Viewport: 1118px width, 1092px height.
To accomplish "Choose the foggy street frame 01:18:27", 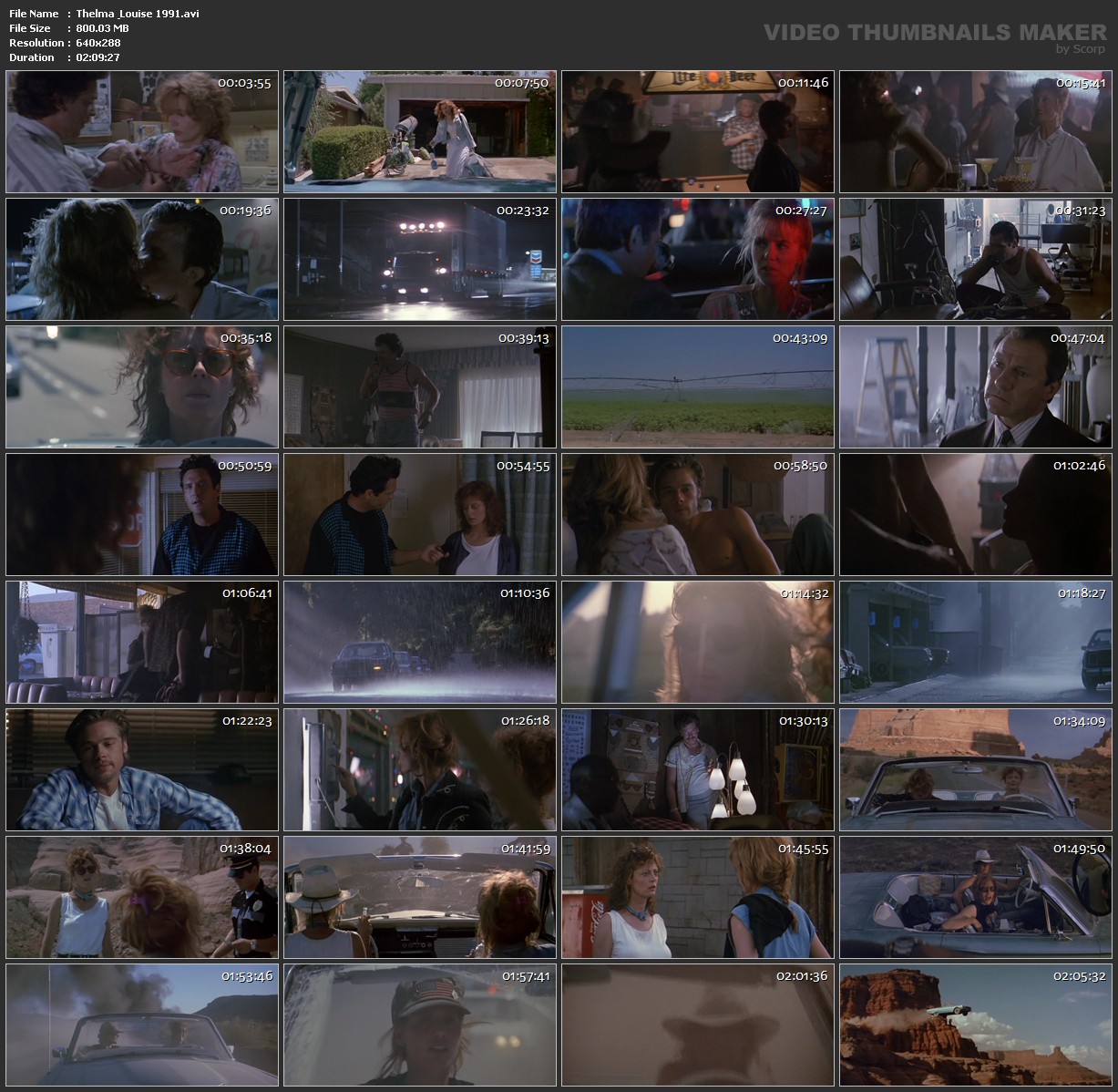I will pos(976,642).
